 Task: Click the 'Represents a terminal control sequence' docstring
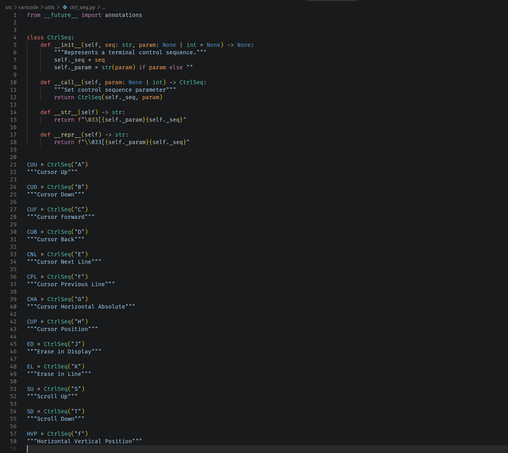click(130, 52)
